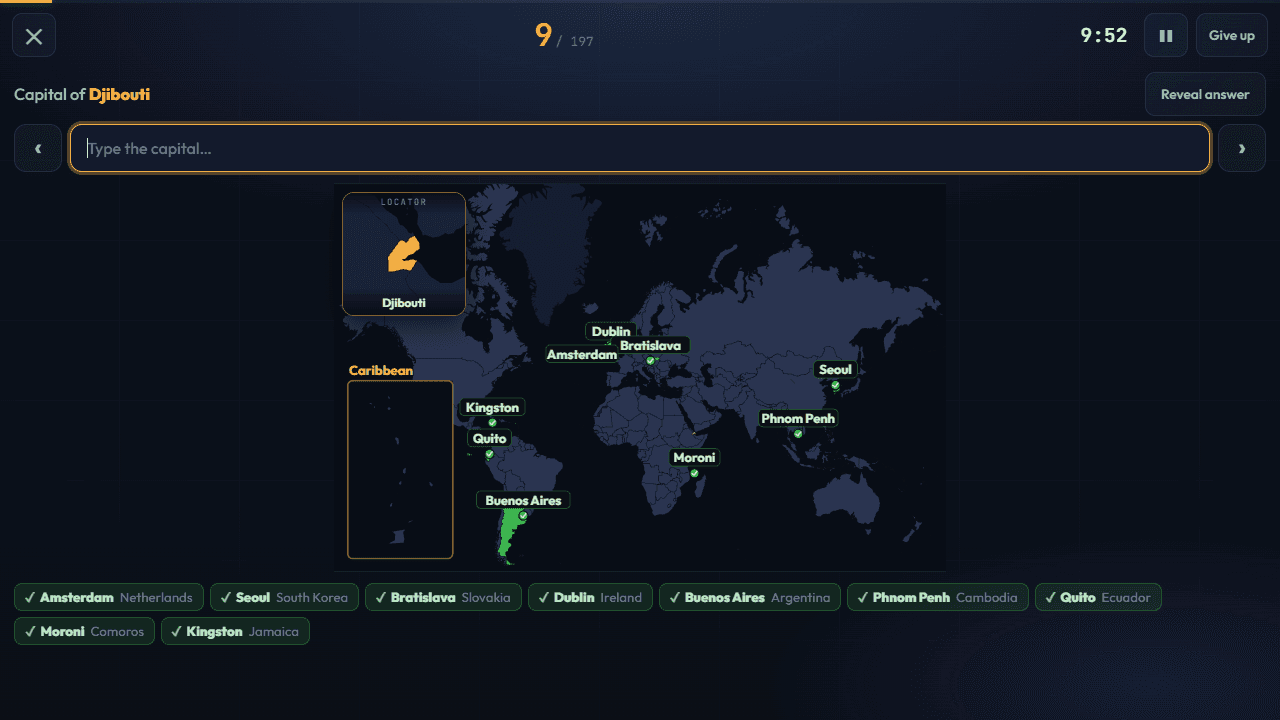Select the Bratislava Slovakia answered chip

443,597
